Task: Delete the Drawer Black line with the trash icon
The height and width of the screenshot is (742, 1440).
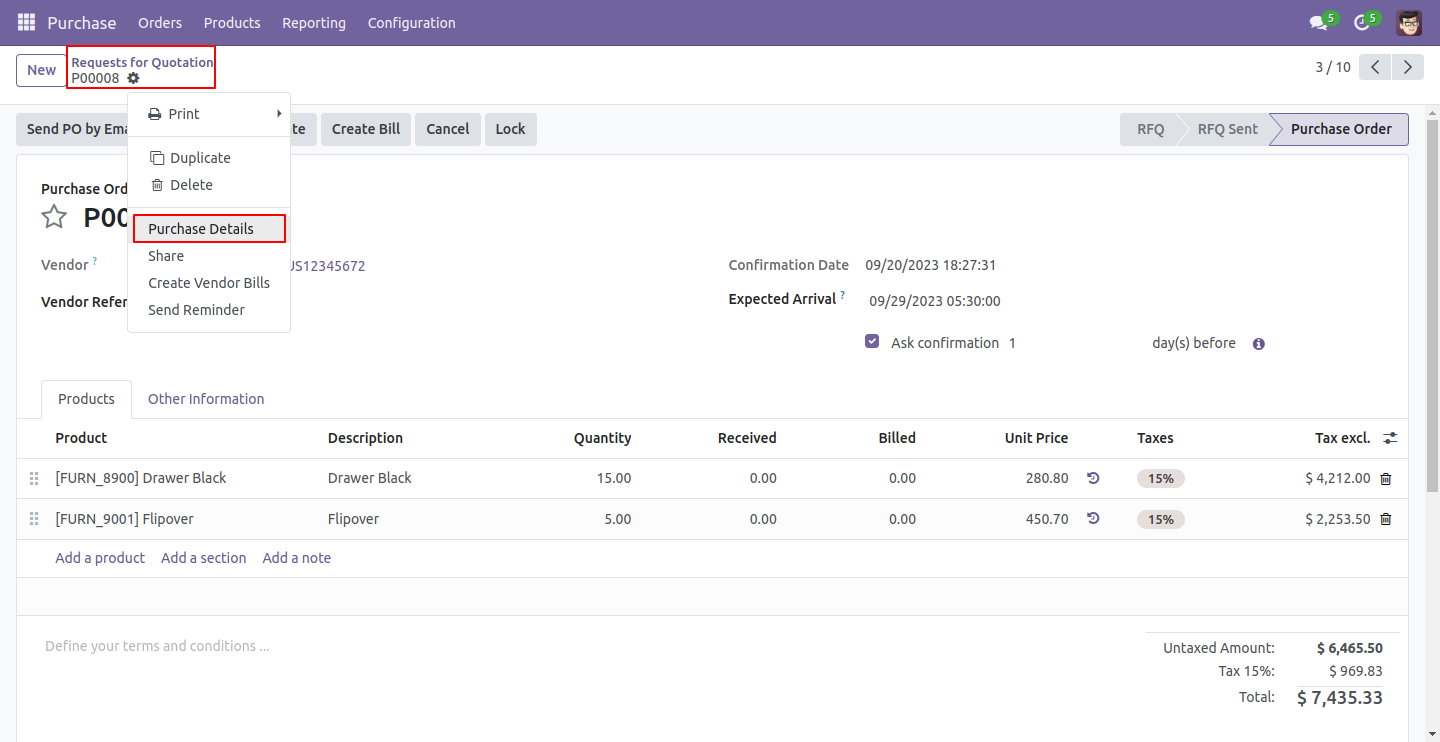Action: point(1385,479)
